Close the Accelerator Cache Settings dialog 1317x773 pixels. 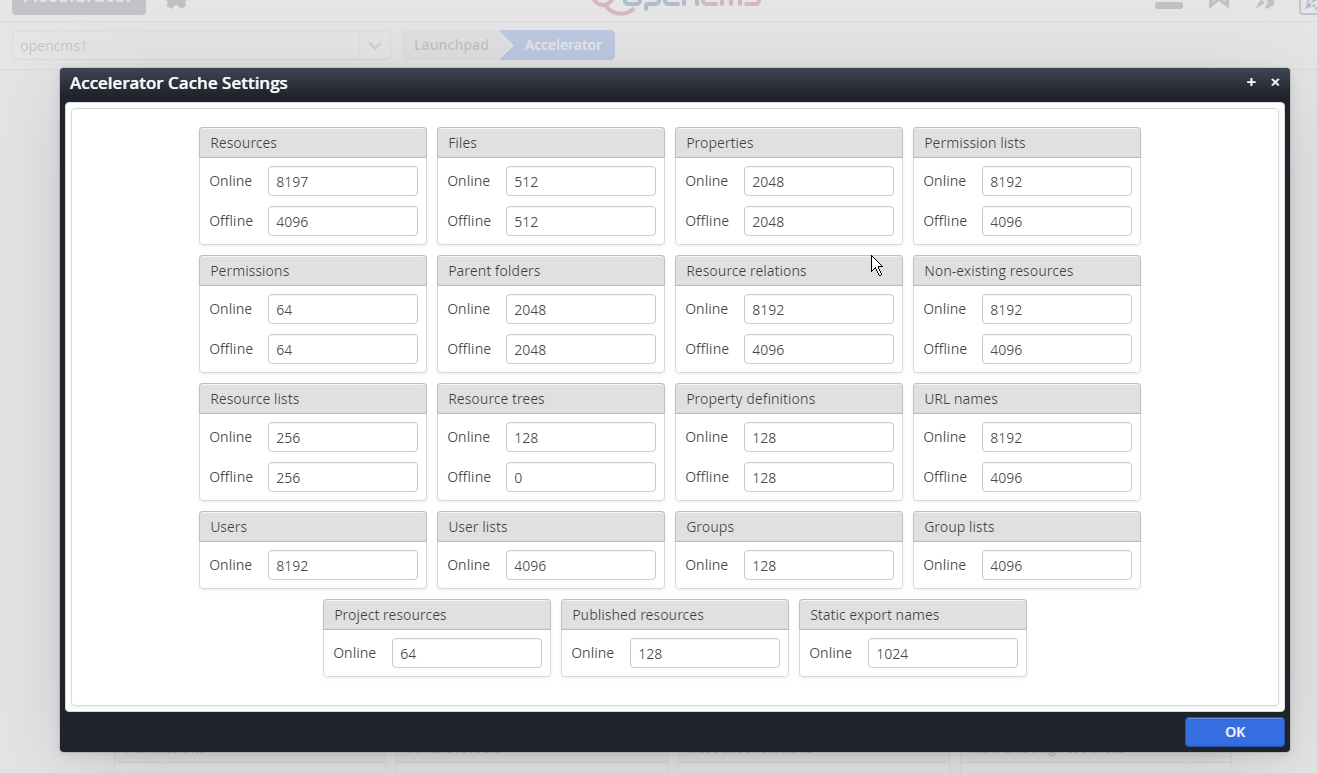click(1275, 83)
